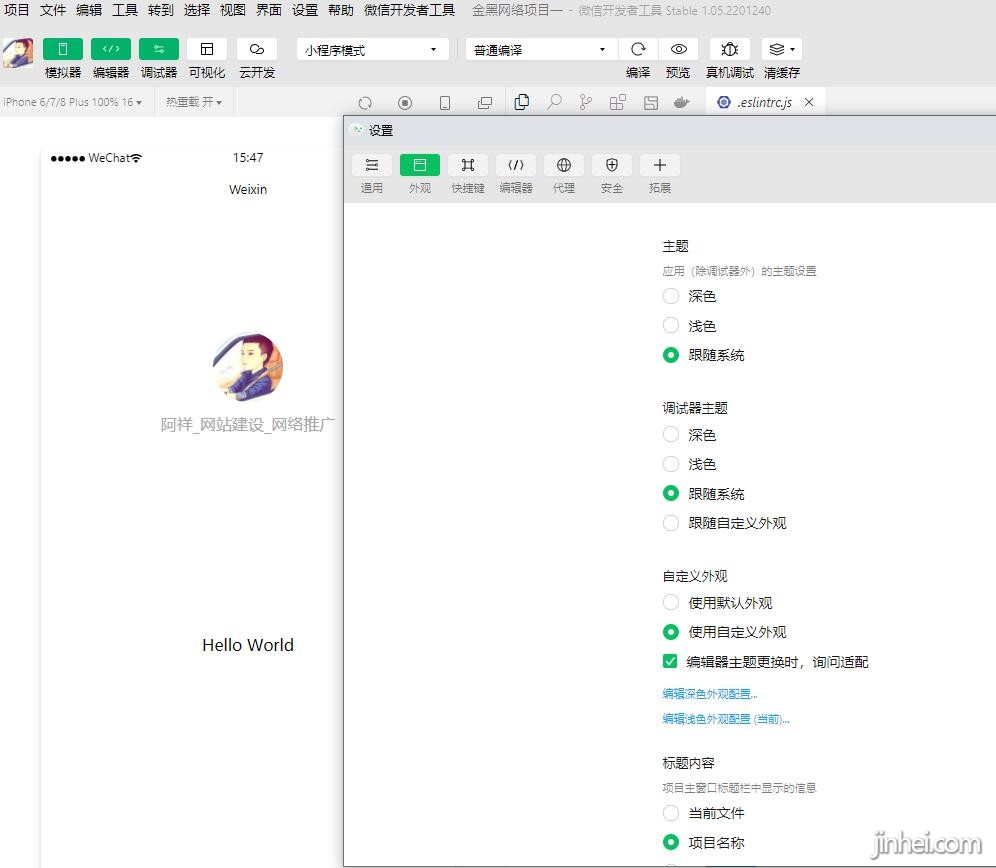Click the simulator refresh circular icon

[365, 102]
